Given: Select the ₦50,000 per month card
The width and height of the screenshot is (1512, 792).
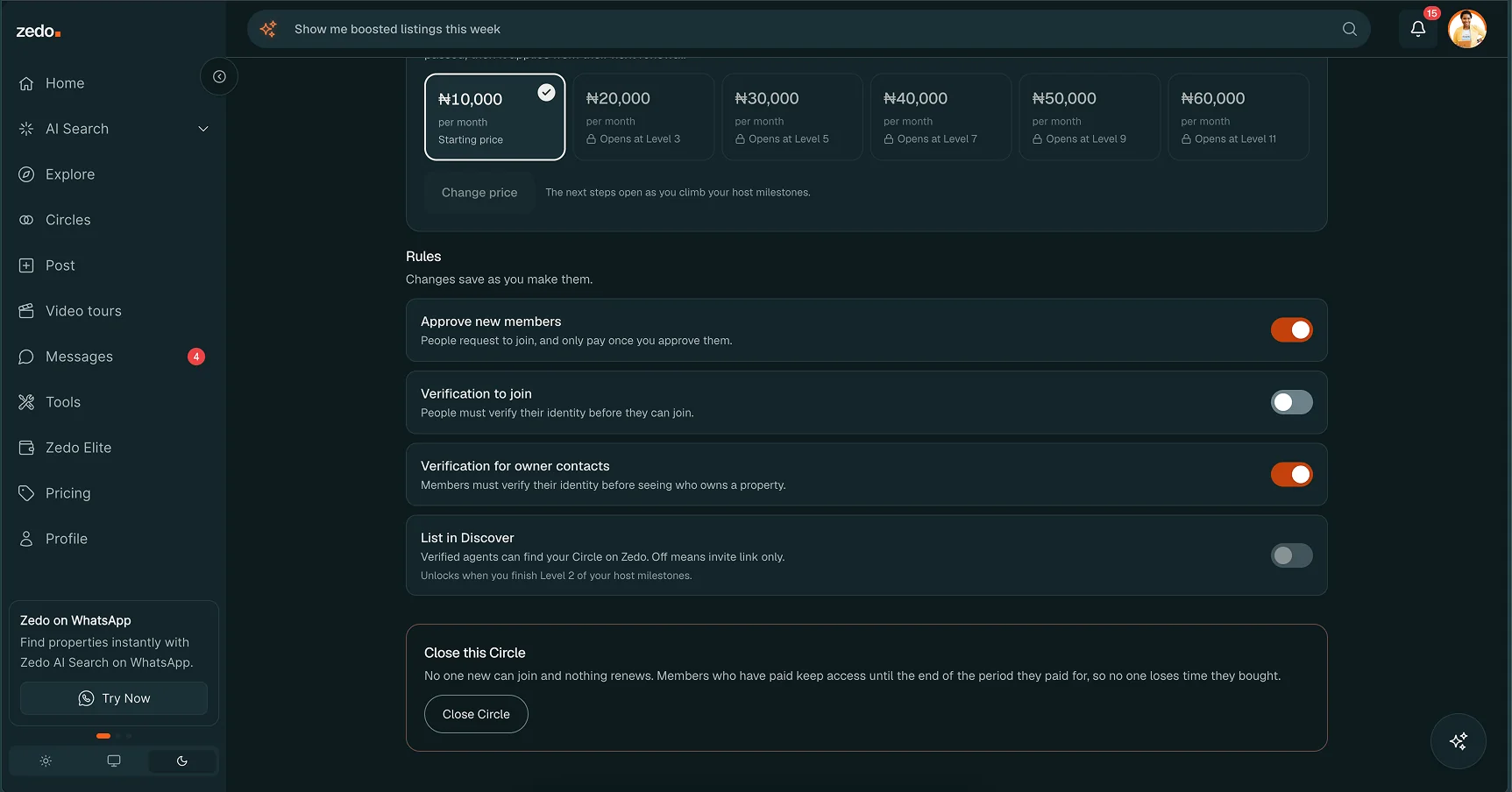Looking at the screenshot, I should 1090,117.
